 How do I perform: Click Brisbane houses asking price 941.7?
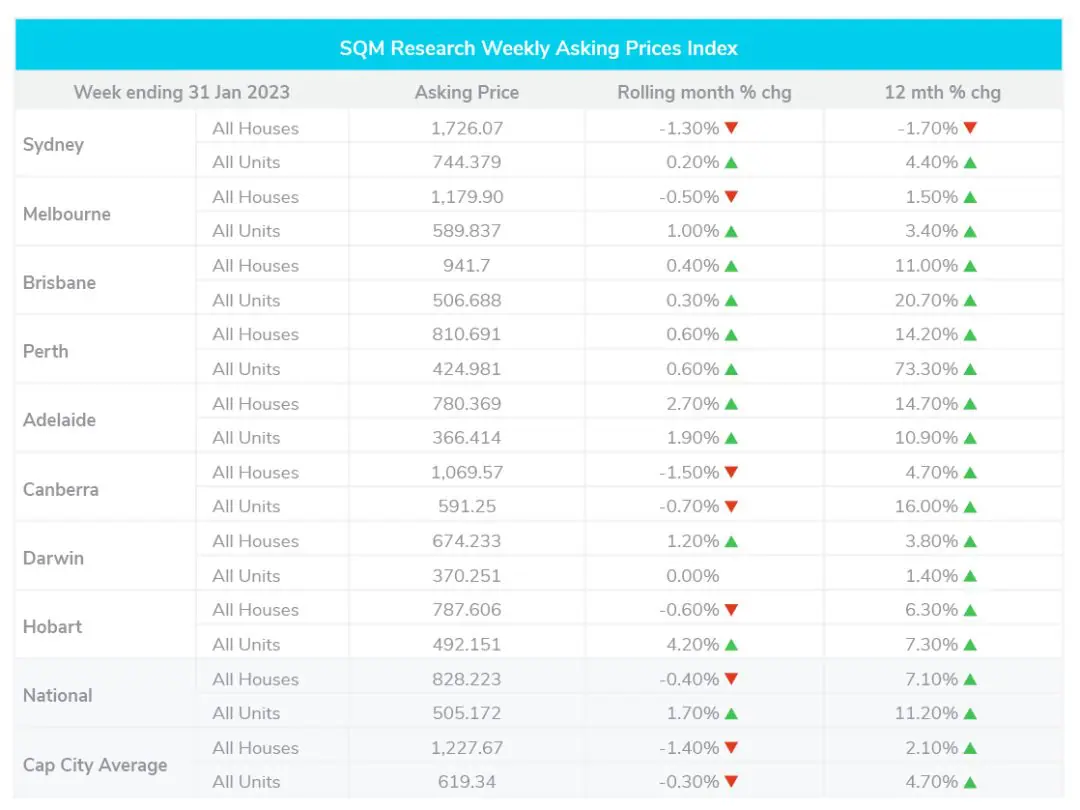(467, 266)
